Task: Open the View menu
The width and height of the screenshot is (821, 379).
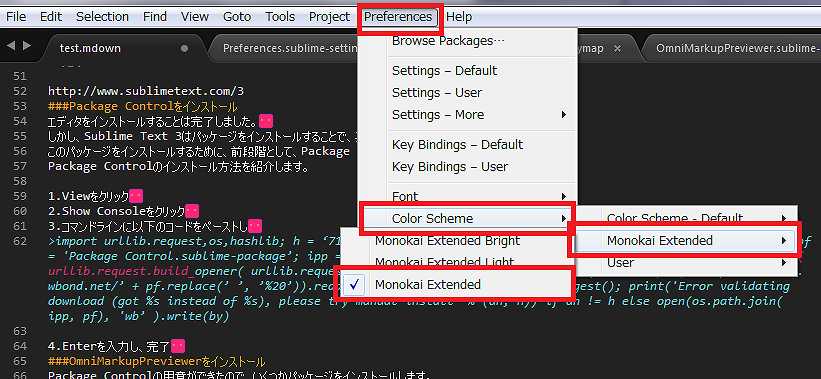Action: coord(195,17)
